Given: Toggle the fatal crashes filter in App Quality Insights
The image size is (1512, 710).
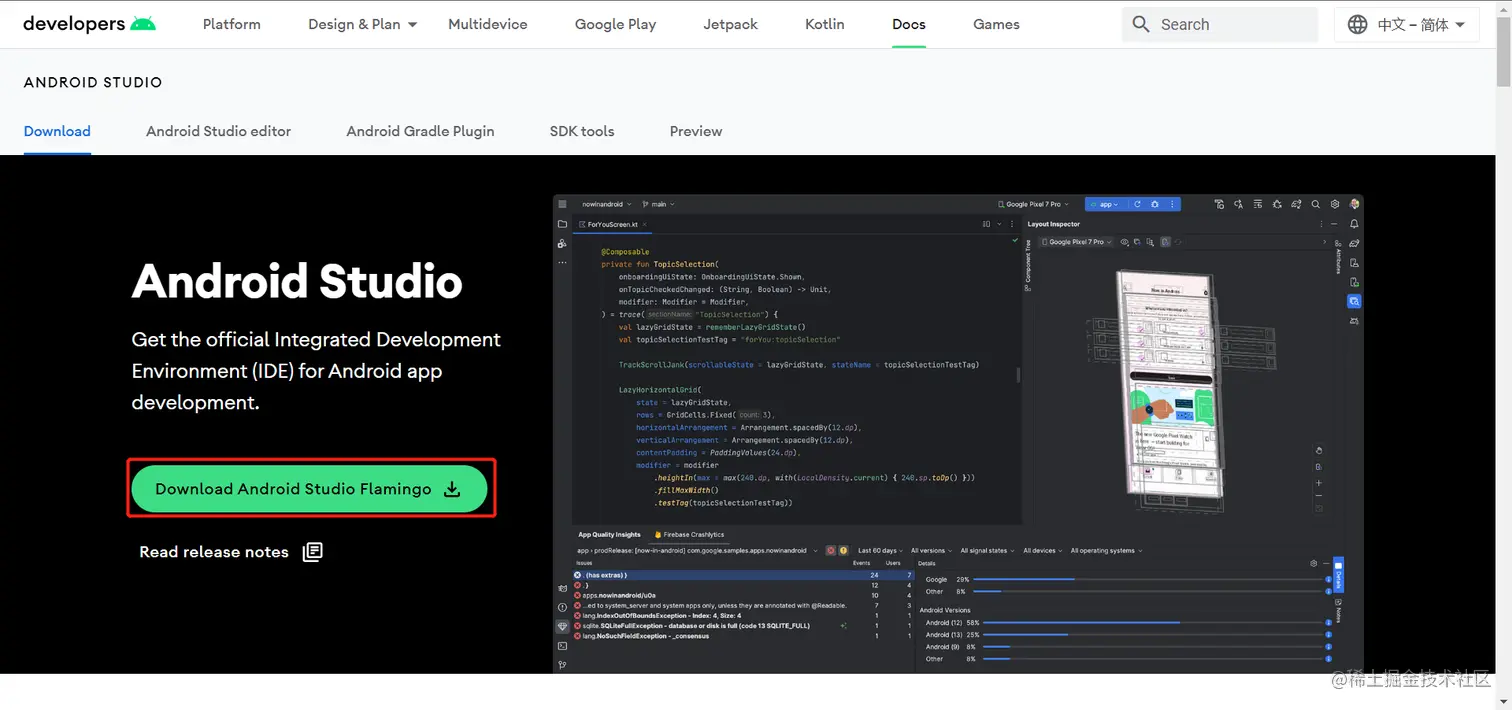Looking at the screenshot, I should click(x=831, y=550).
